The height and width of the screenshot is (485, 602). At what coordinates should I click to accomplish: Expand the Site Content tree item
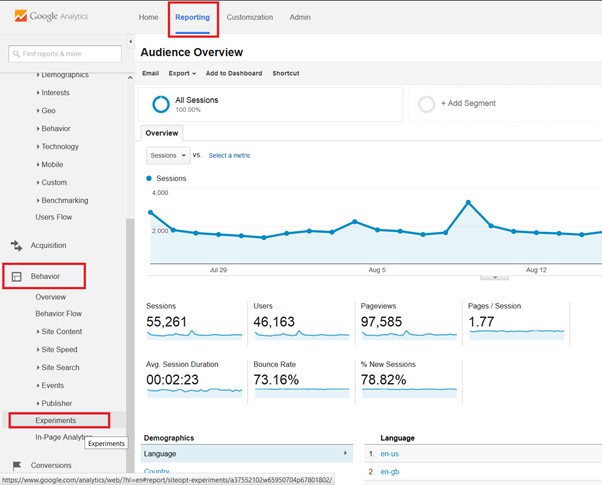pyautogui.click(x=62, y=332)
